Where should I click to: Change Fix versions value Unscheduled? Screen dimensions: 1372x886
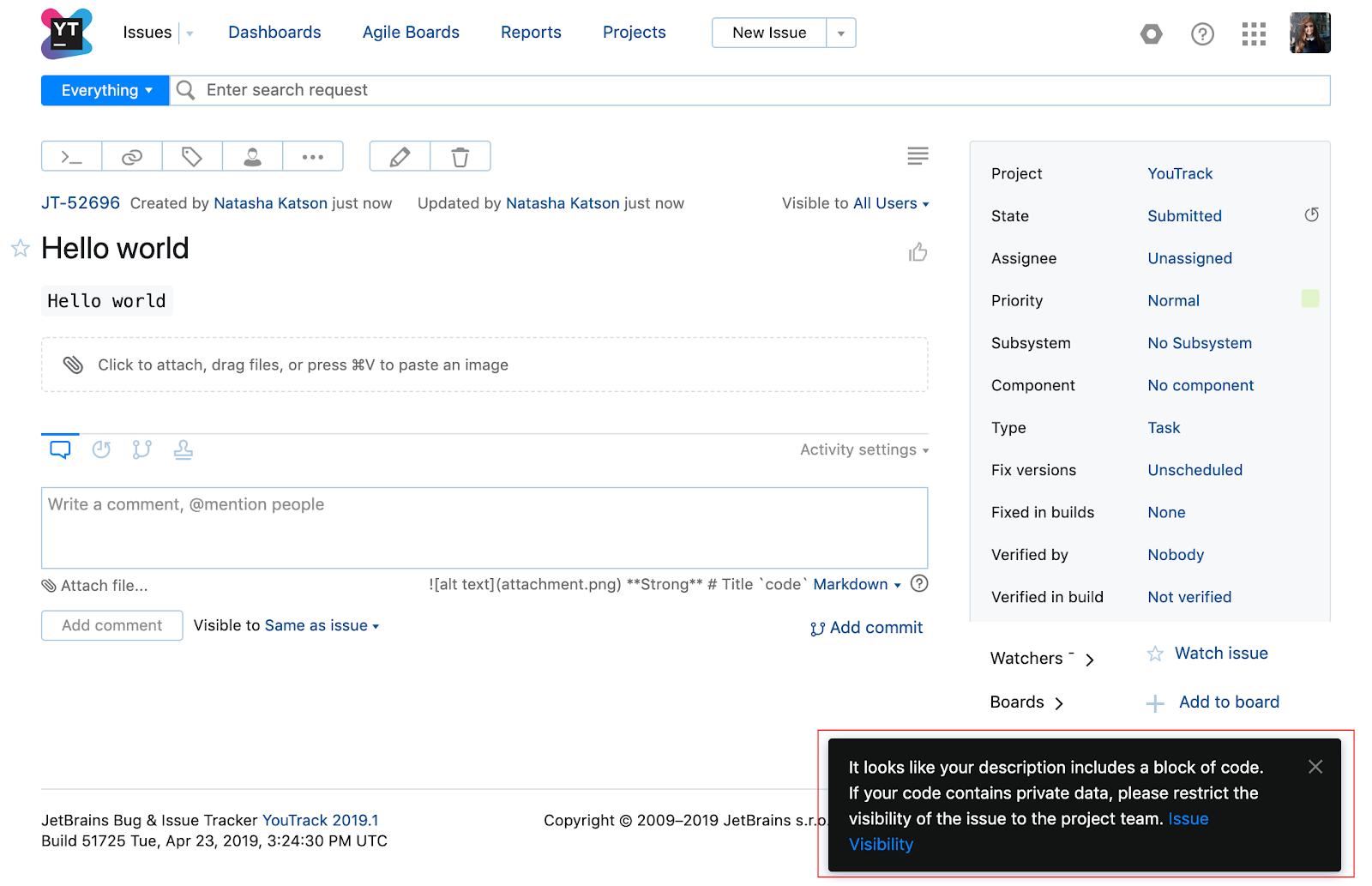[x=1194, y=470]
